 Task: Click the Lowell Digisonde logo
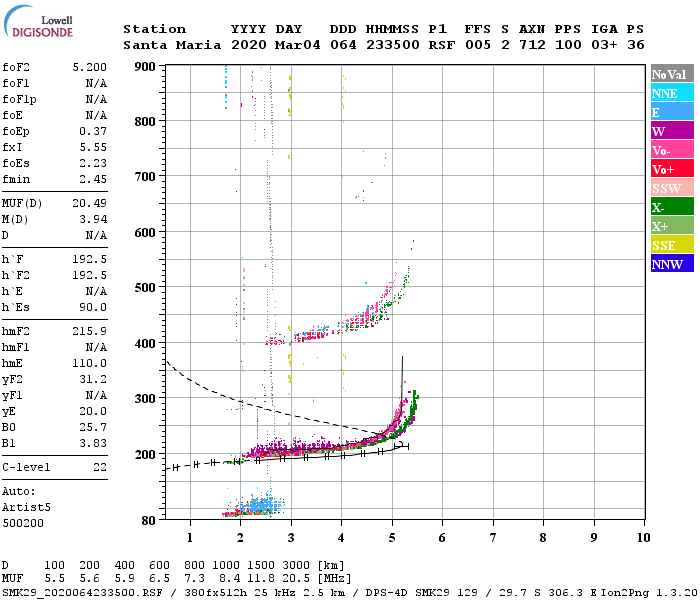[x=38, y=22]
